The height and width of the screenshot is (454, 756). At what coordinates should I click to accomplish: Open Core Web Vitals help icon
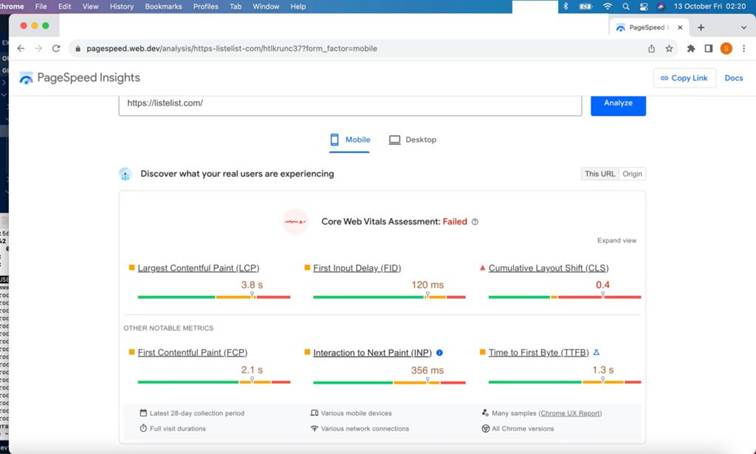(475, 222)
